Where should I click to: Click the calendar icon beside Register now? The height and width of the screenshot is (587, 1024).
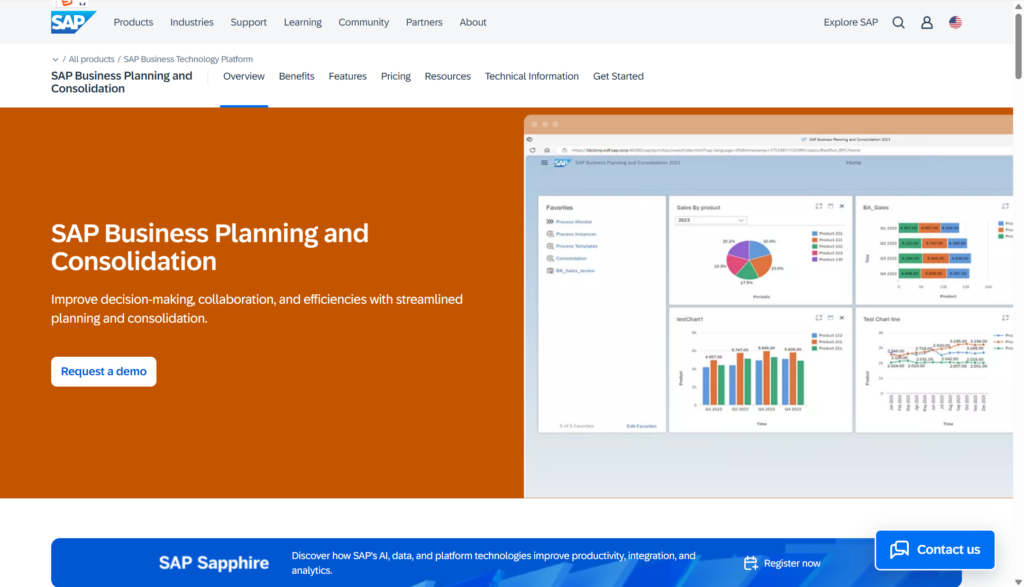pos(750,563)
